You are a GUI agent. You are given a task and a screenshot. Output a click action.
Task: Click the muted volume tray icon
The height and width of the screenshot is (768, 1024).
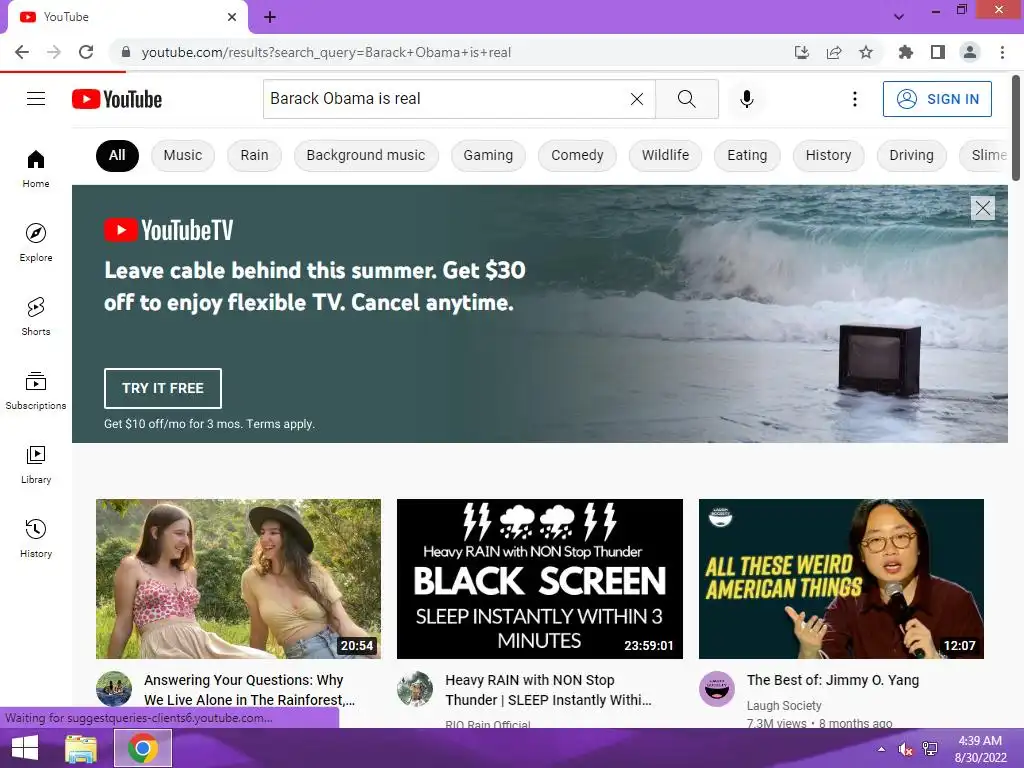tap(905, 749)
